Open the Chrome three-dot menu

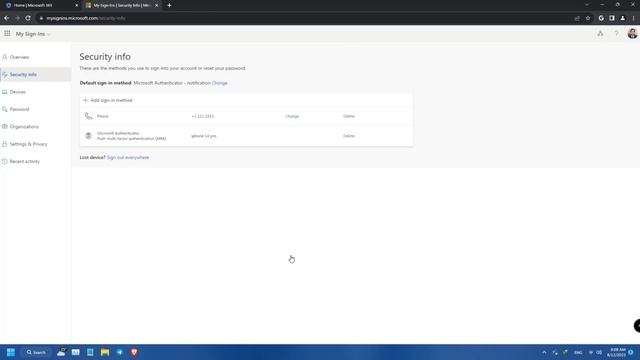[x=633, y=18]
